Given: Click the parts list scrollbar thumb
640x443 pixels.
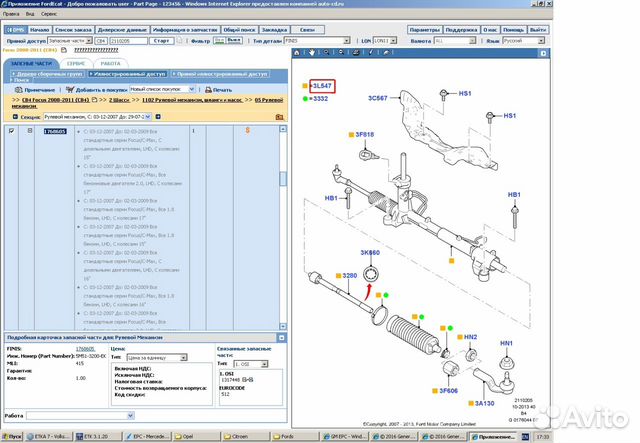Looking at the screenshot, I should [x=283, y=178].
